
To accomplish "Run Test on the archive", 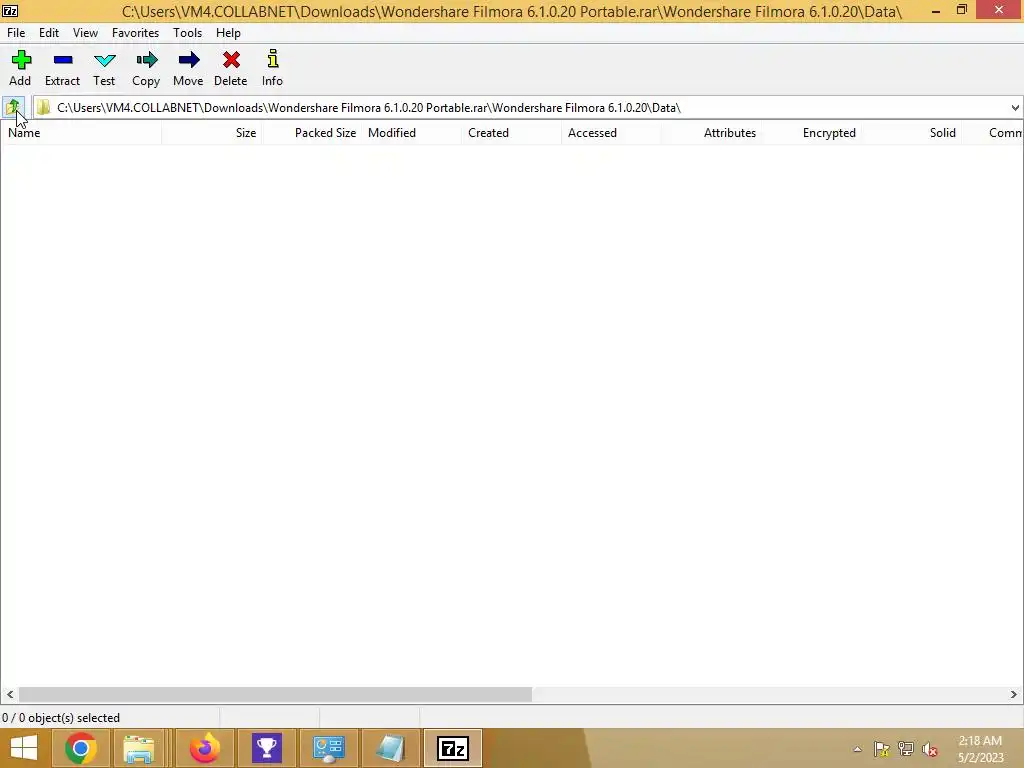I will pyautogui.click(x=104, y=68).
